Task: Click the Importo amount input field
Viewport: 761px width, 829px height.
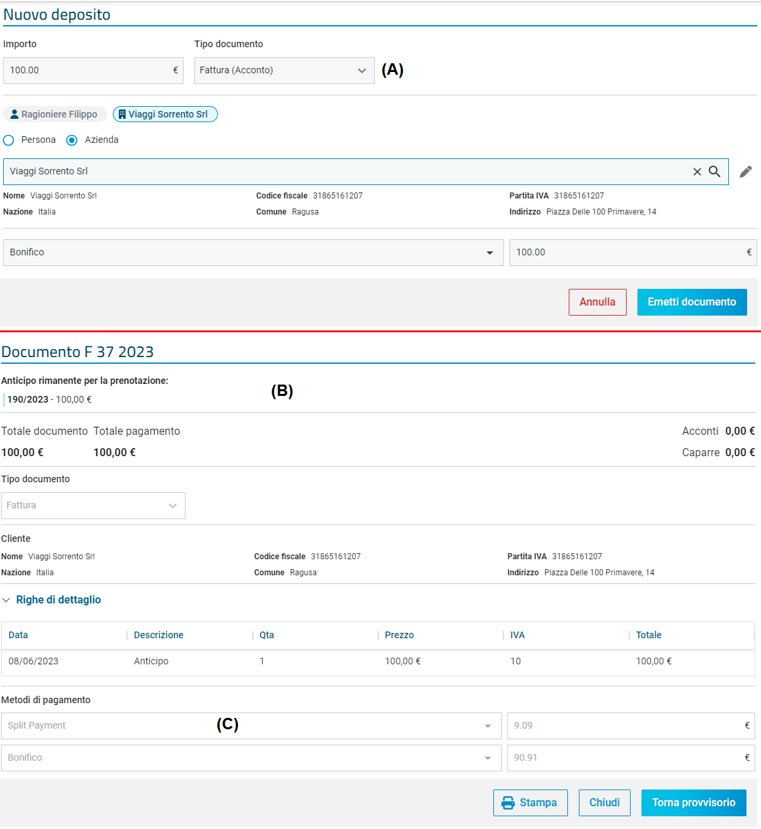Action: 88,71
